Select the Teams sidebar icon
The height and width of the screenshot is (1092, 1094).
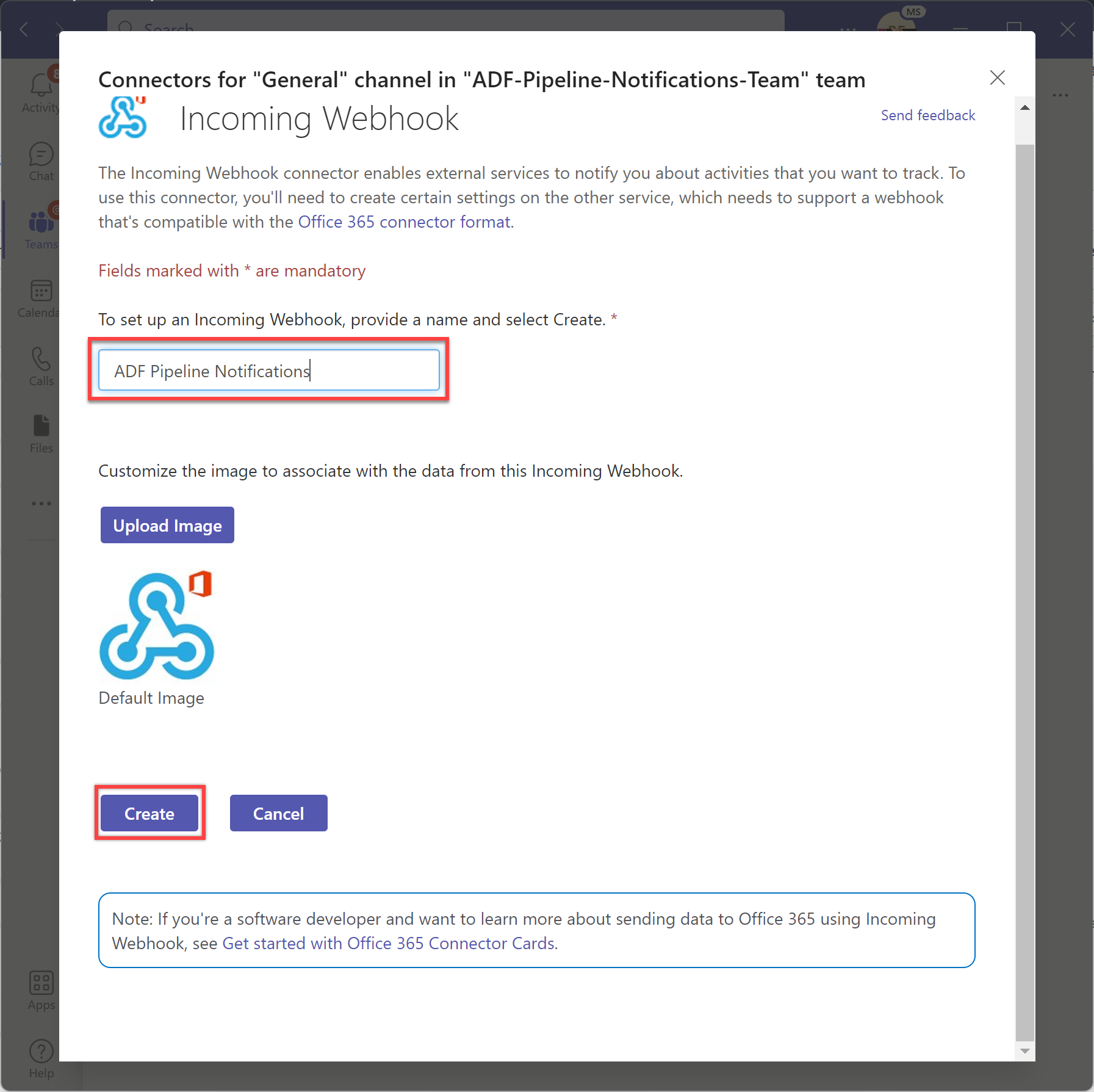(x=41, y=222)
